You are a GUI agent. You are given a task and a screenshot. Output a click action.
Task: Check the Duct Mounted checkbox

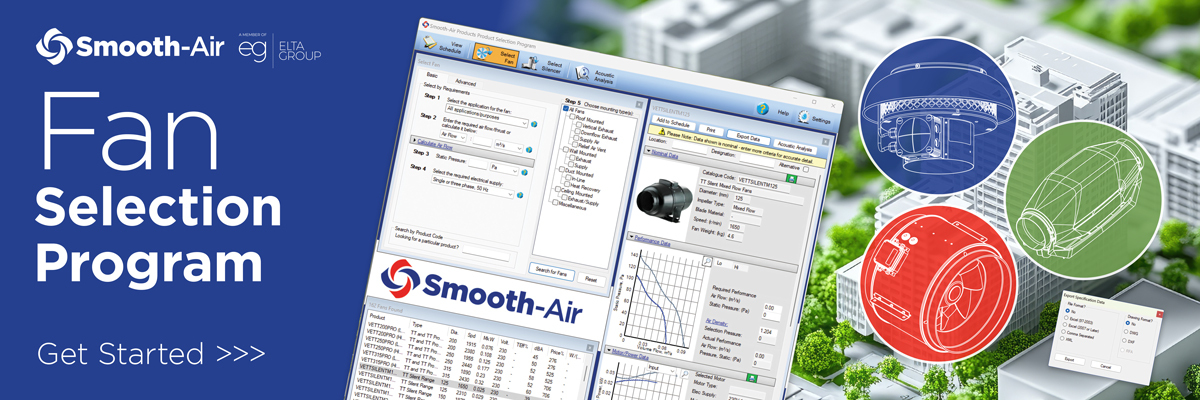561,168
